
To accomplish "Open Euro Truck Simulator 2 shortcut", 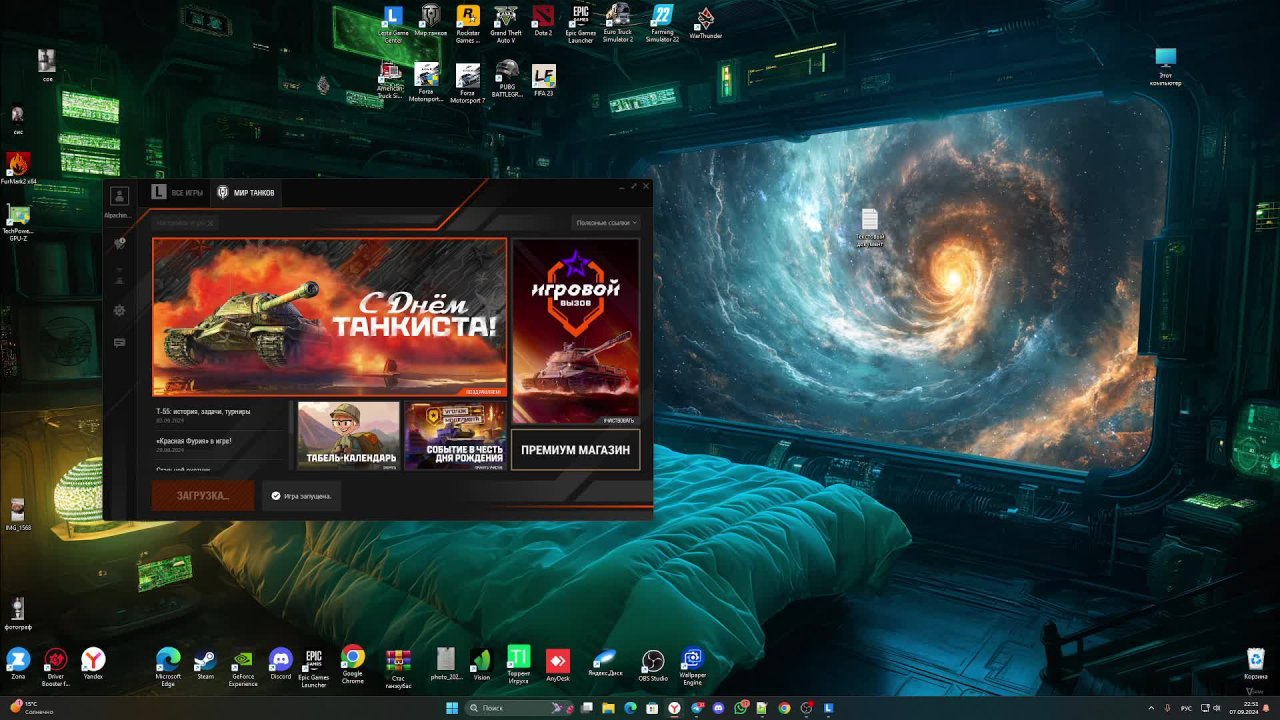I will (618, 24).
